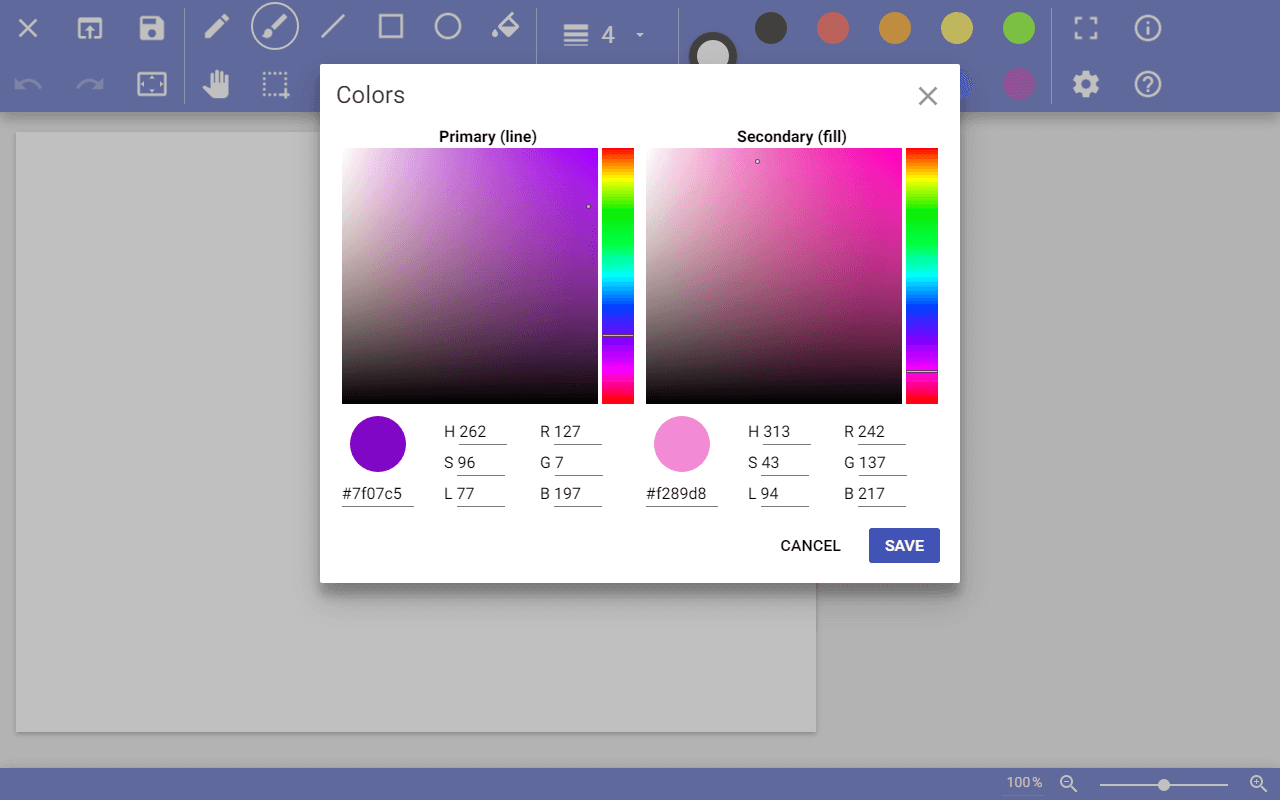Select the Line tool
This screenshot has width=1280, height=800.
point(333,28)
